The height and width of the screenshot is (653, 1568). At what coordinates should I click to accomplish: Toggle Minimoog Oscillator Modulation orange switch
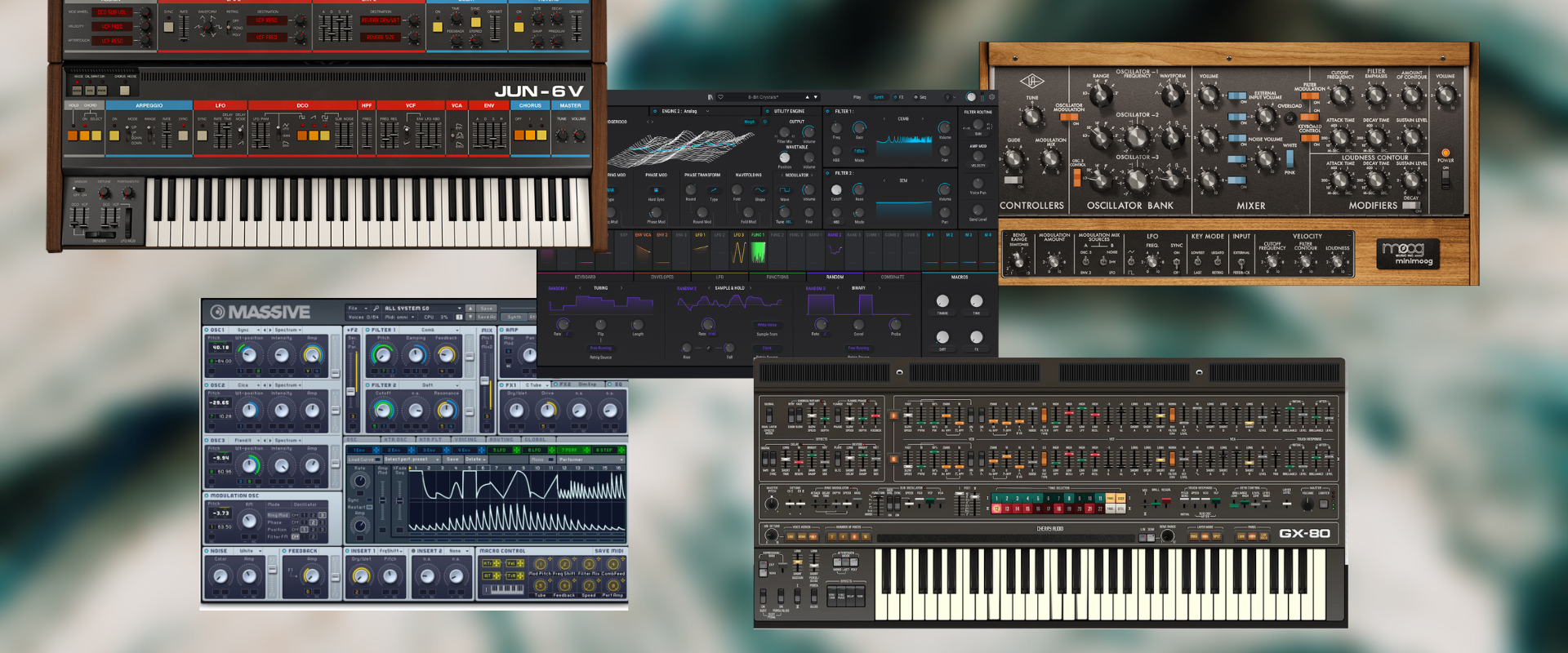(1069, 117)
